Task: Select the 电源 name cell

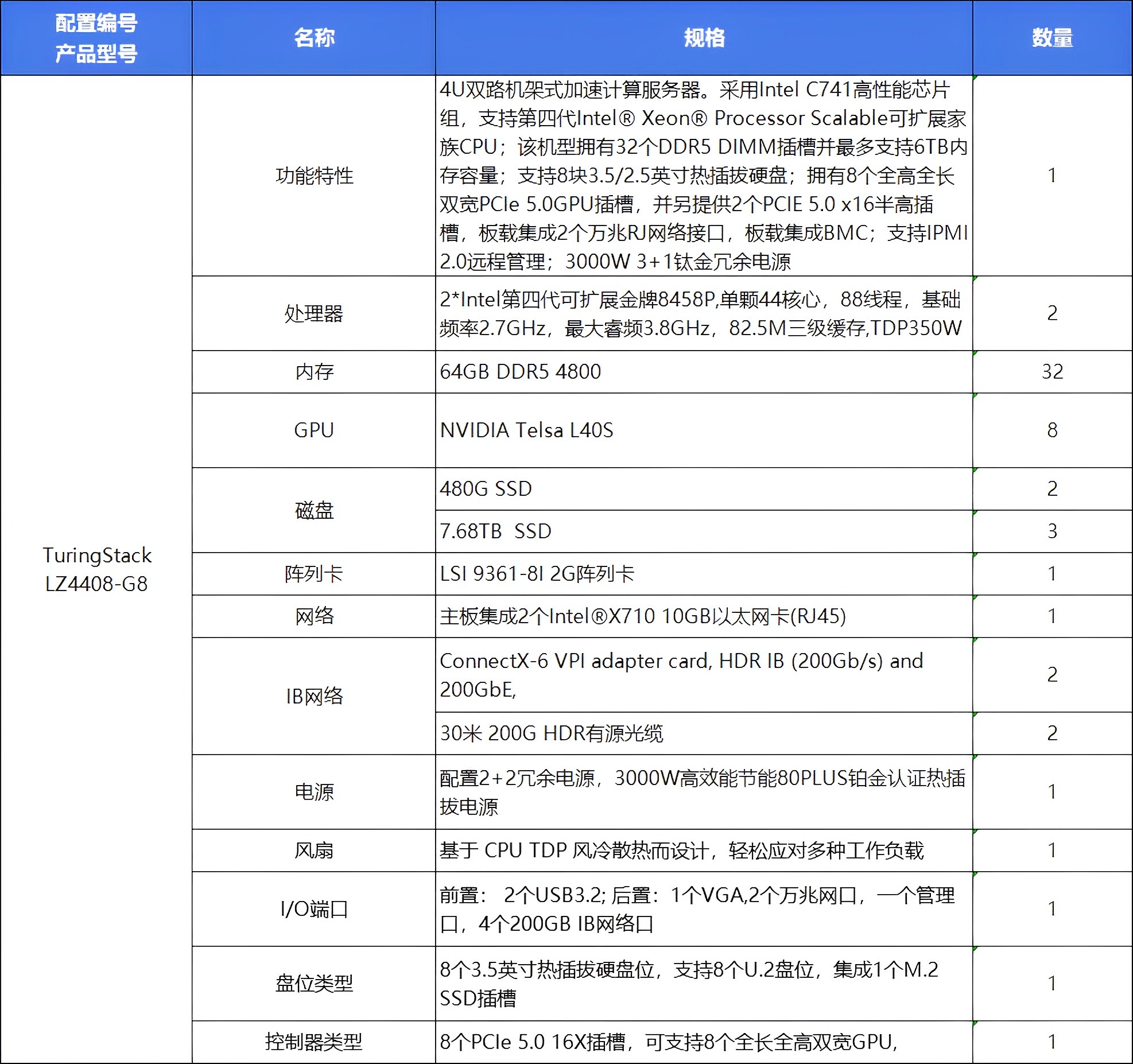Action: pos(314,792)
